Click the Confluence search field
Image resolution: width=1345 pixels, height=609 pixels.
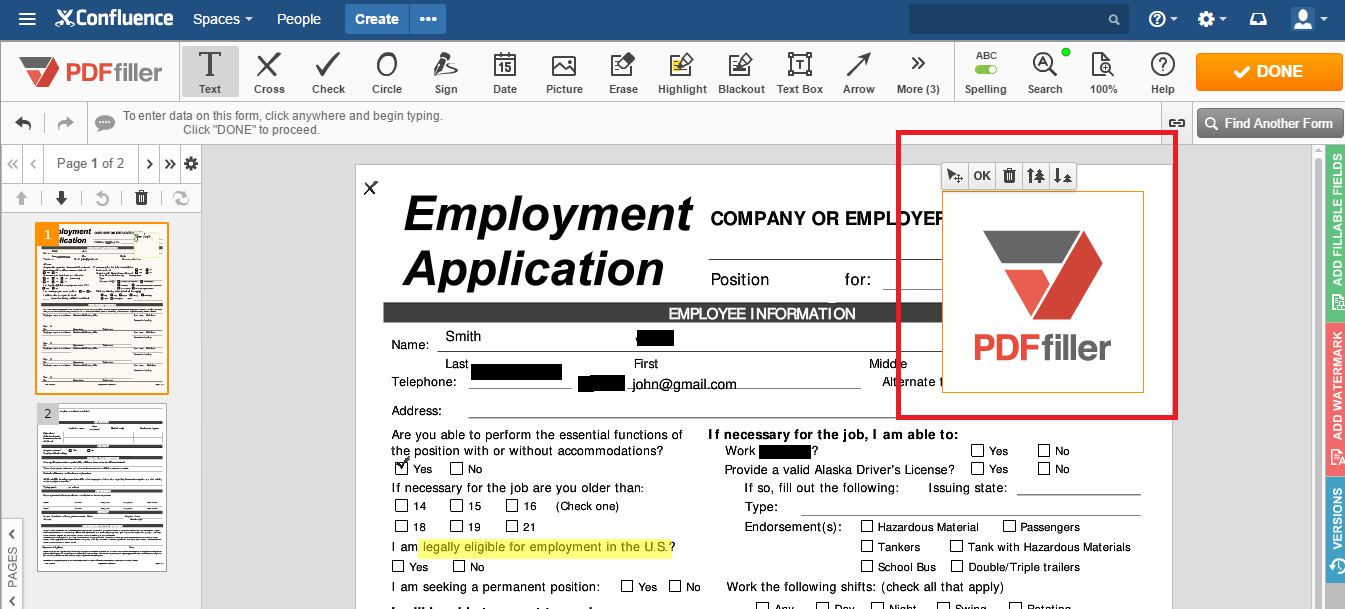coord(1018,19)
